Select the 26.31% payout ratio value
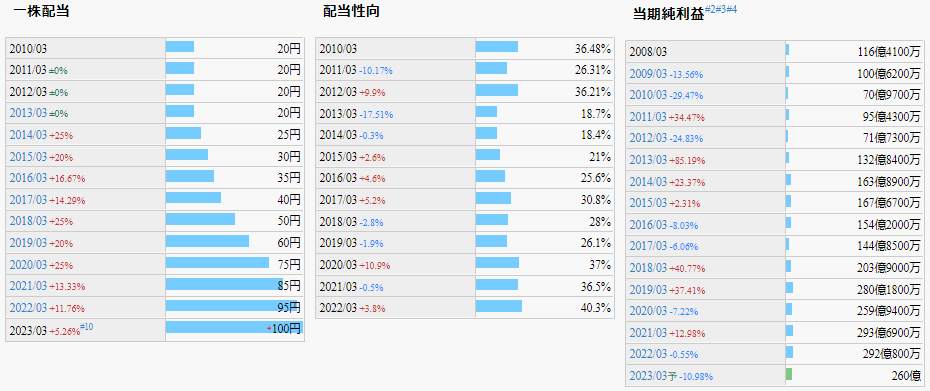This screenshot has height=391, width=930. click(593, 69)
